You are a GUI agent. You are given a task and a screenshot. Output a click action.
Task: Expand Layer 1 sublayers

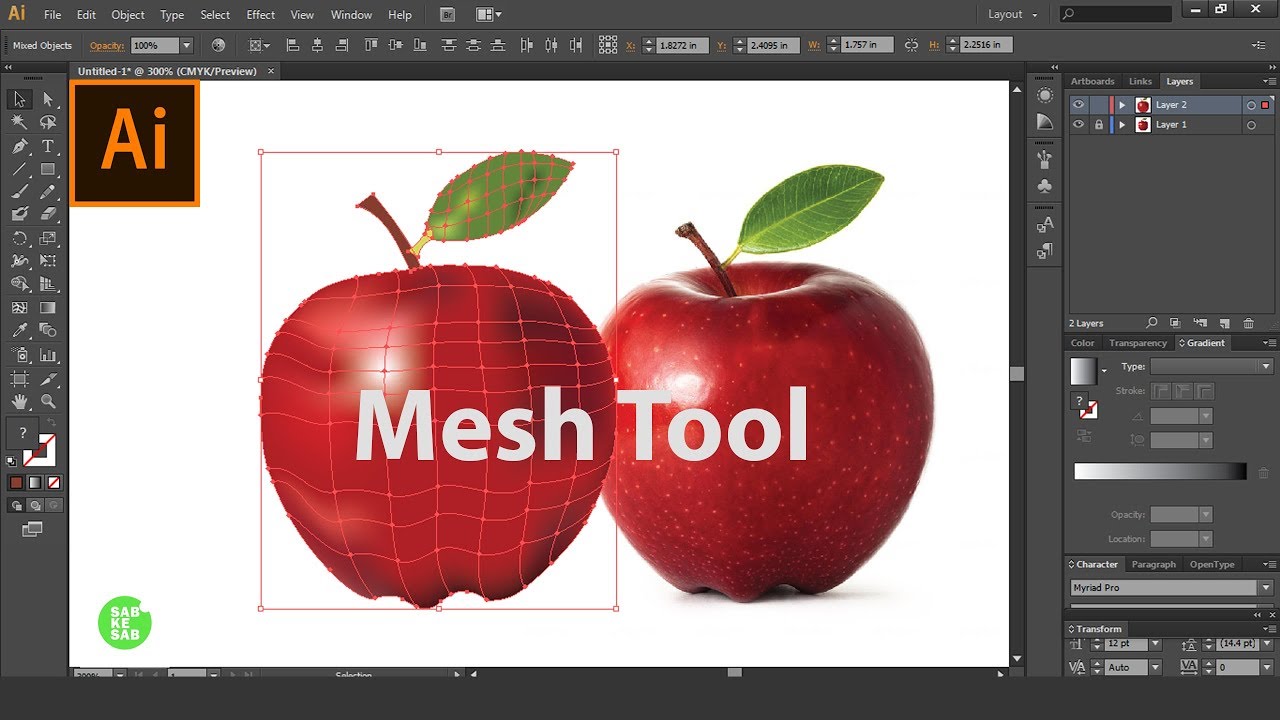(1122, 125)
